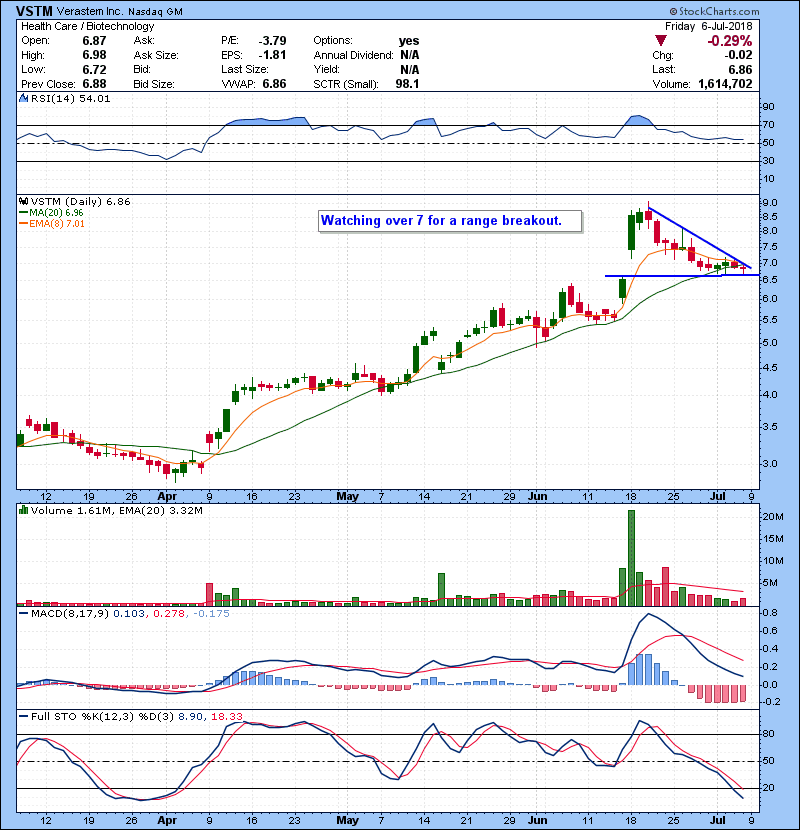
Task: Click the volume bars icon beside Volume label
Action: pyautogui.click(x=23, y=510)
